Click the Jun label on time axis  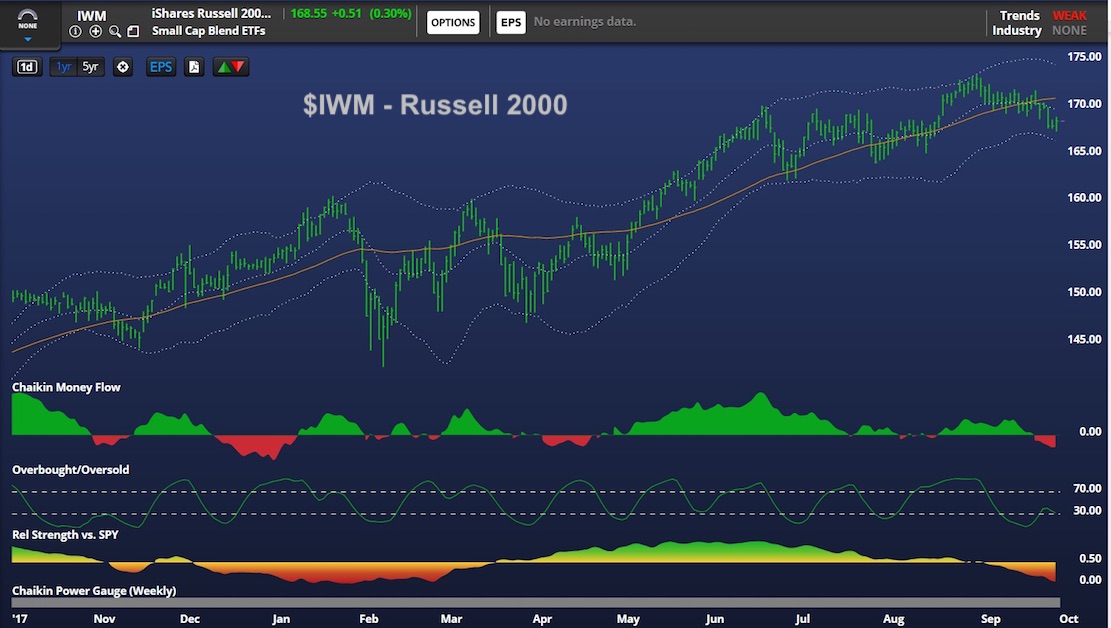click(x=714, y=619)
